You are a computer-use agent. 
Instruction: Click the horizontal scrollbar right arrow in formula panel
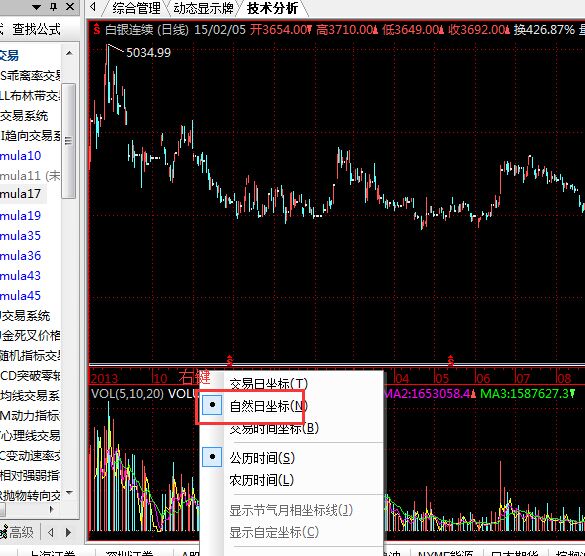51,509
